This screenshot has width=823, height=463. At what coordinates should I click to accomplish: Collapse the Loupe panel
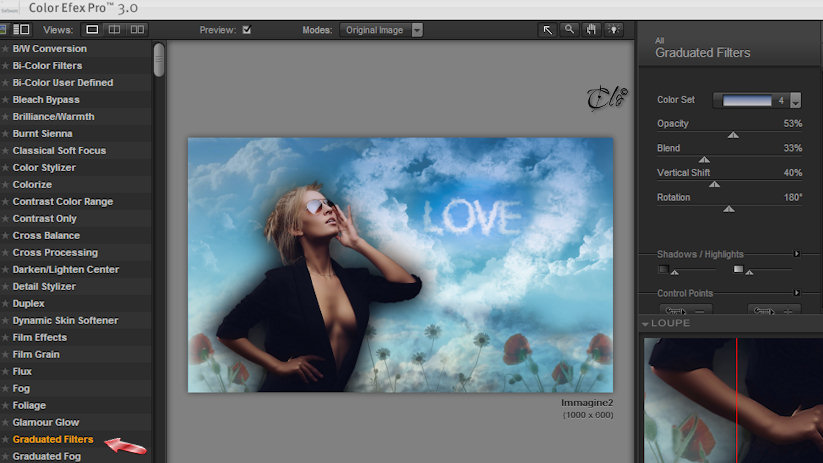[645, 324]
